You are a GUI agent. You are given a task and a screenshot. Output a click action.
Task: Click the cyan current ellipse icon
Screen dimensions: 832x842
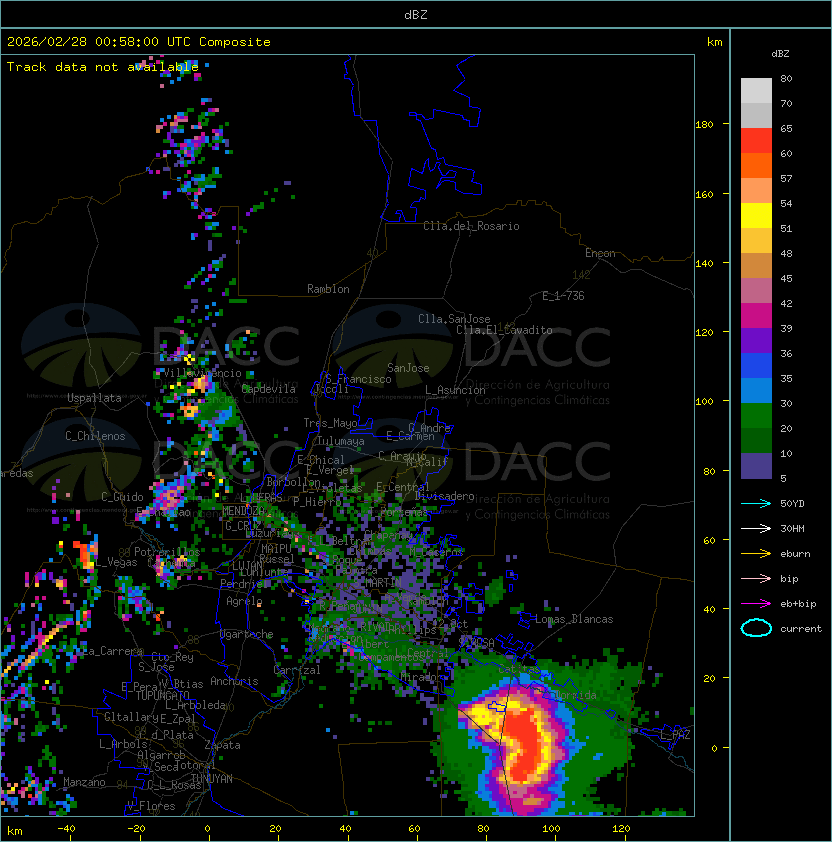[x=756, y=628]
